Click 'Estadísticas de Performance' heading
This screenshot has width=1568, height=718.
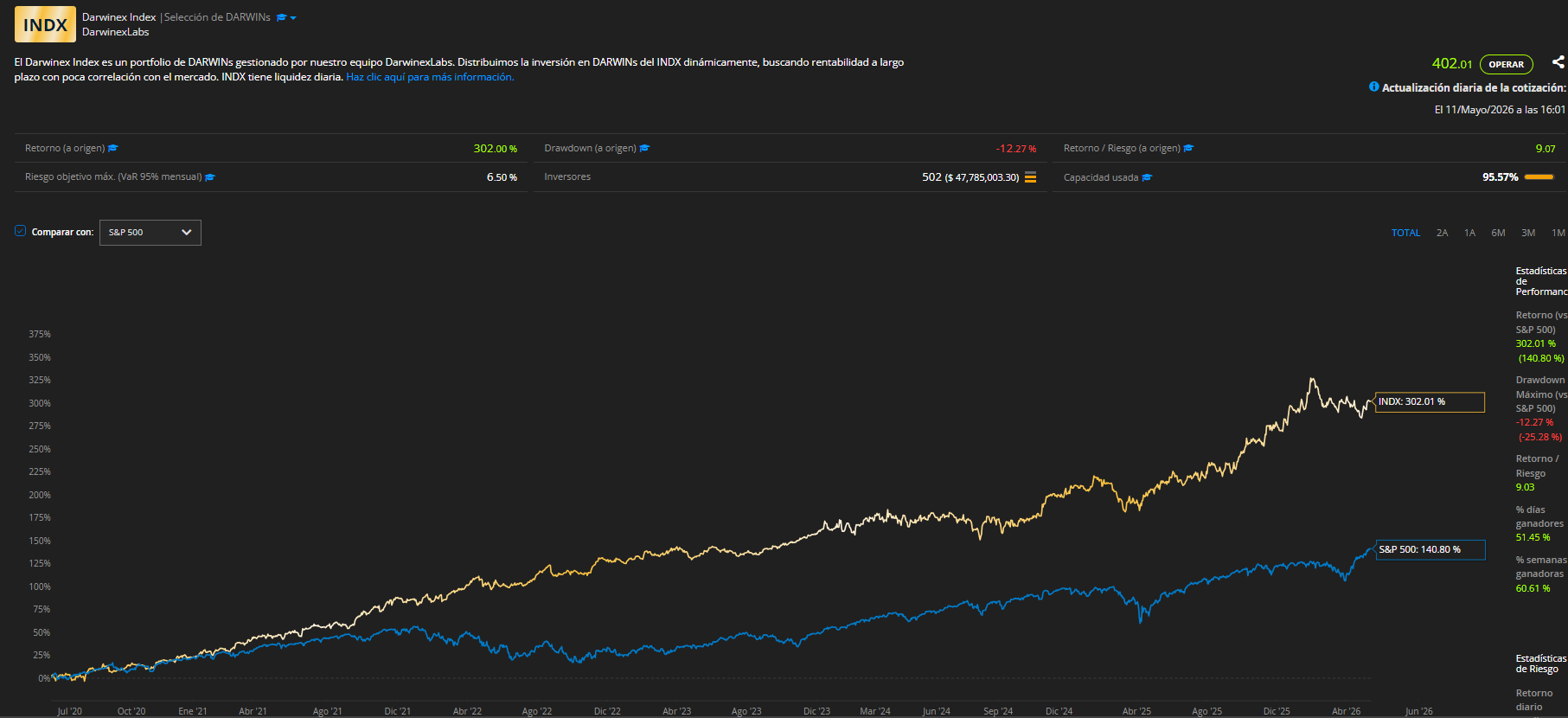tap(1541, 281)
